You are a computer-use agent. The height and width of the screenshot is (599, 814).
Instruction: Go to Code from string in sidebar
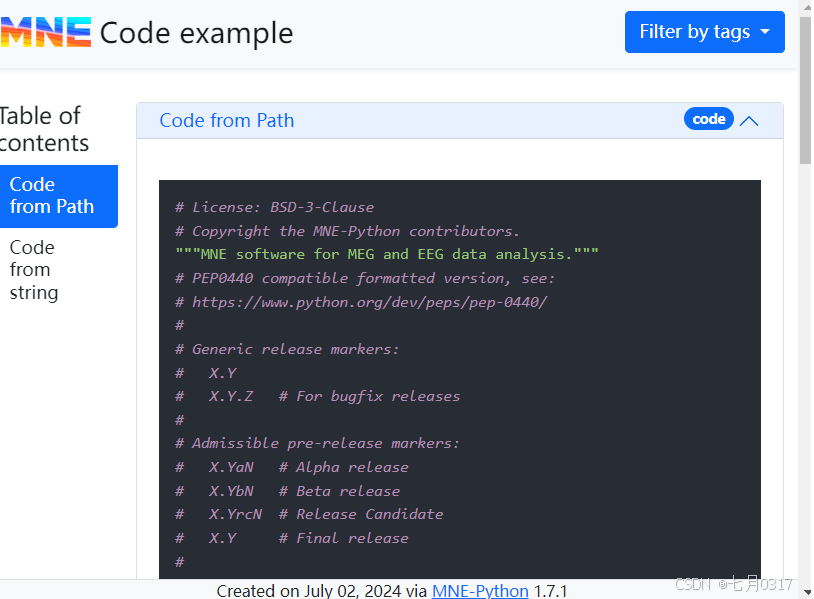34,270
